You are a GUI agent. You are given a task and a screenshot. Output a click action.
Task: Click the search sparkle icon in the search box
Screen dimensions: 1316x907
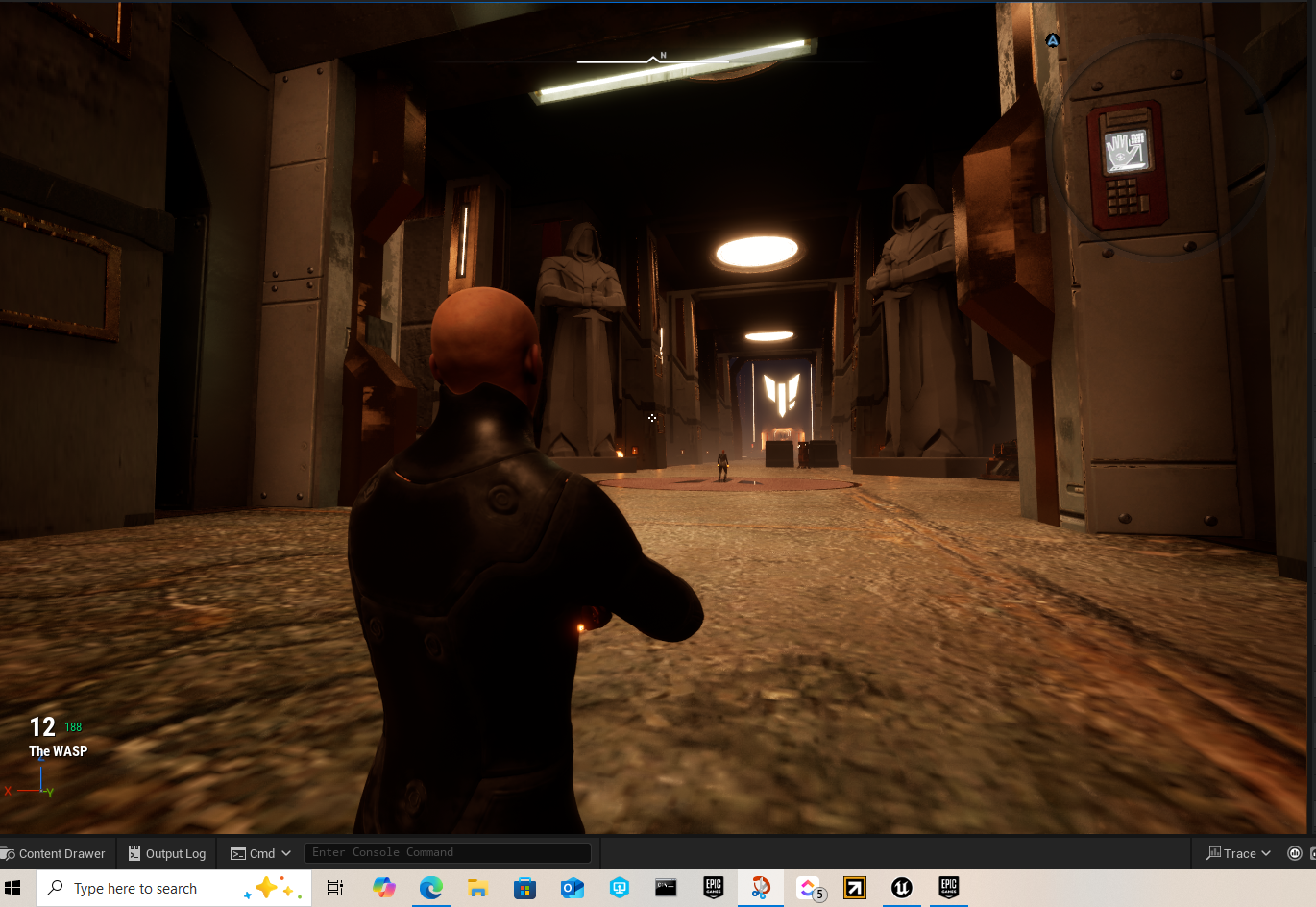(273, 888)
